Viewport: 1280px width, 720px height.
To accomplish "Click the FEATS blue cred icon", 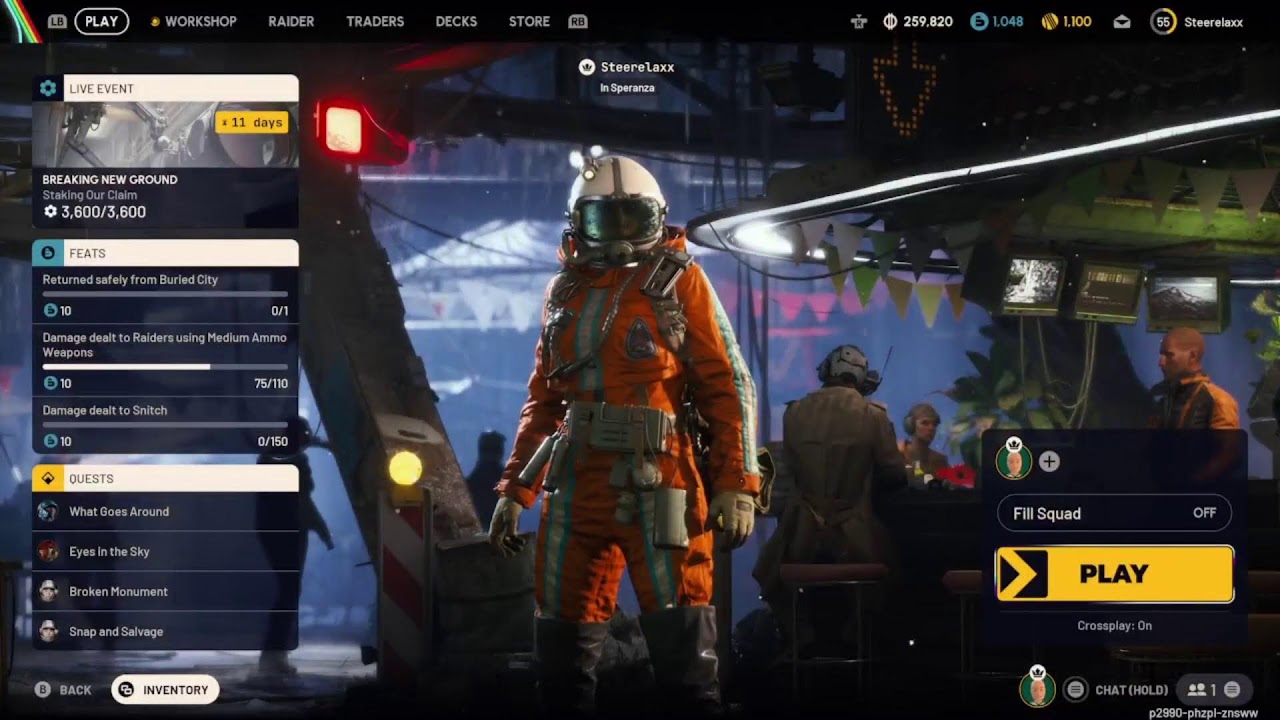I will coord(48,253).
